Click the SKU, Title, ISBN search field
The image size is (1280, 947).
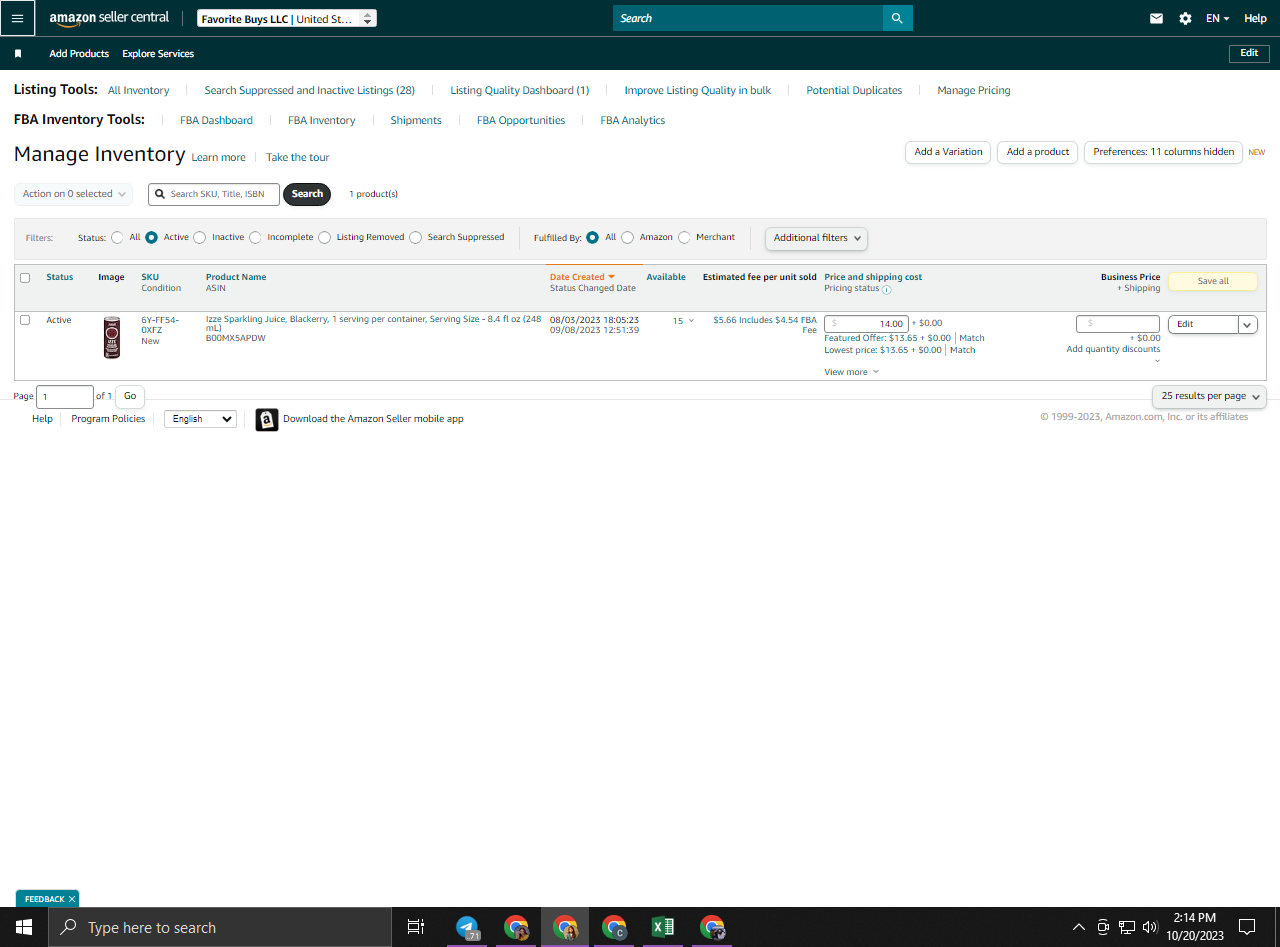(214, 194)
